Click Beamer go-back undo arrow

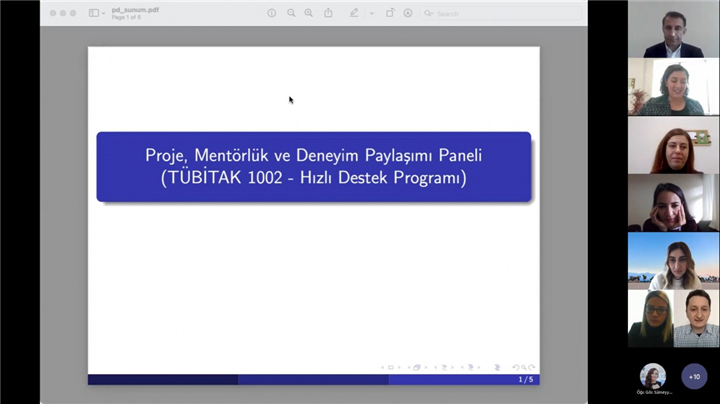tap(516, 367)
